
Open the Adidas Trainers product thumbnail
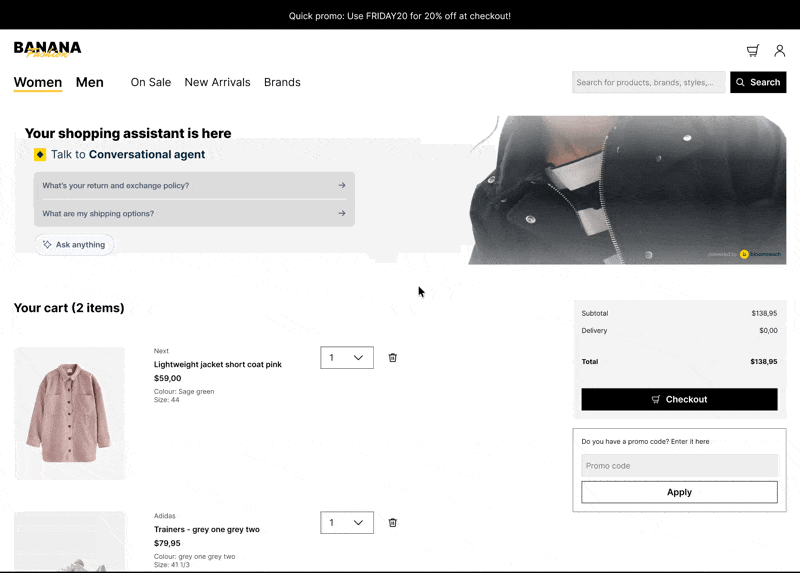[69, 541]
